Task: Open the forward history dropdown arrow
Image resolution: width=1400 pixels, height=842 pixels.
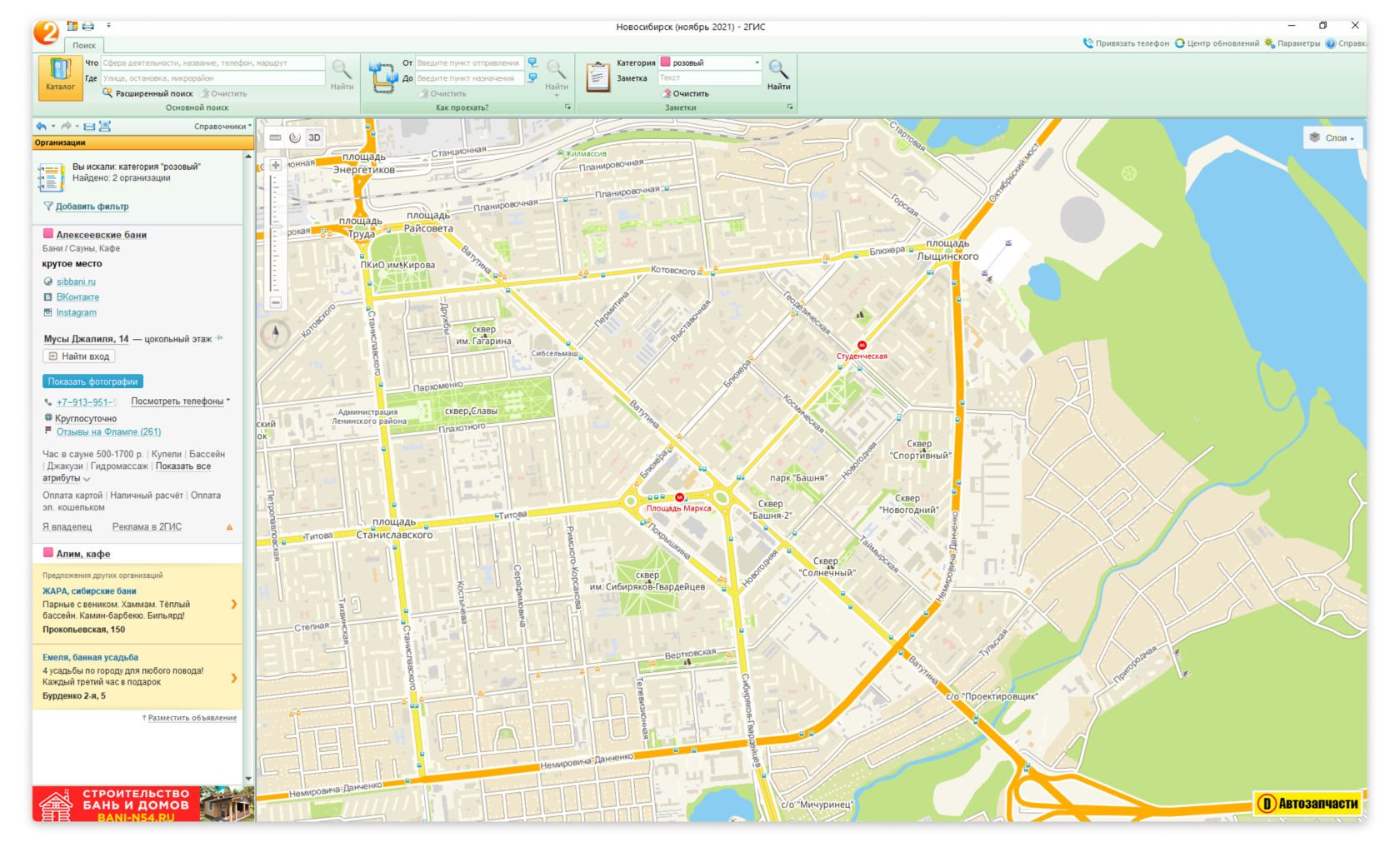Action: coord(77,127)
